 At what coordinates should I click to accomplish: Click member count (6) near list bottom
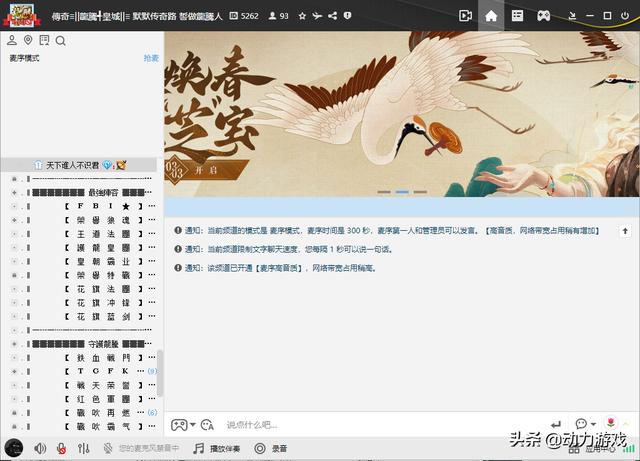tap(152, 413)
